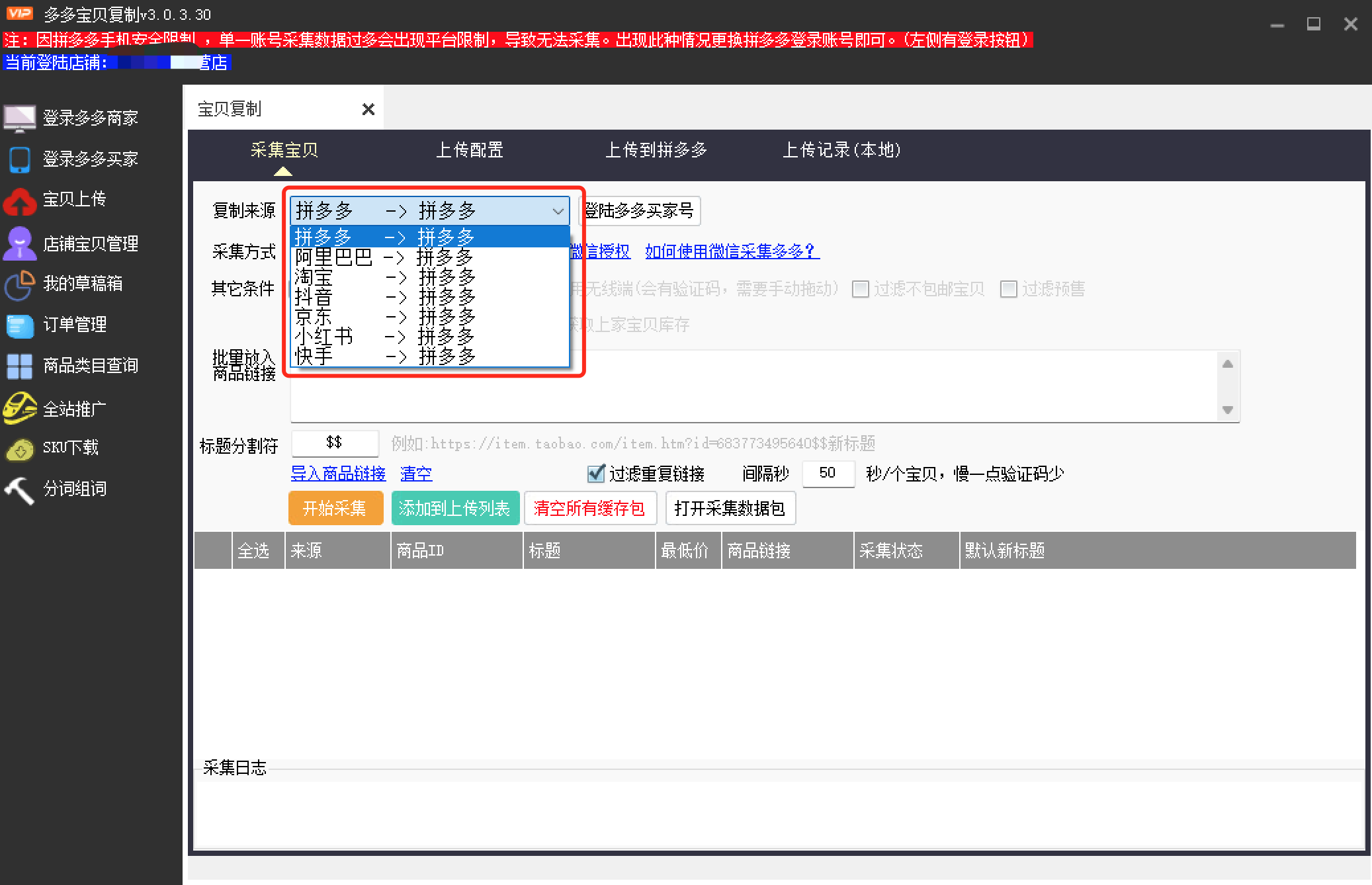
Task: Open 登录多多商家 in the sidebar
Action: [91, 118]
